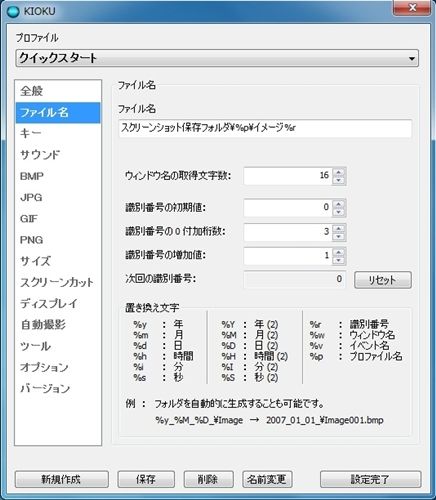
Task: Click the 保存 button
Action: pyautogui.click(x=146, y=479)
